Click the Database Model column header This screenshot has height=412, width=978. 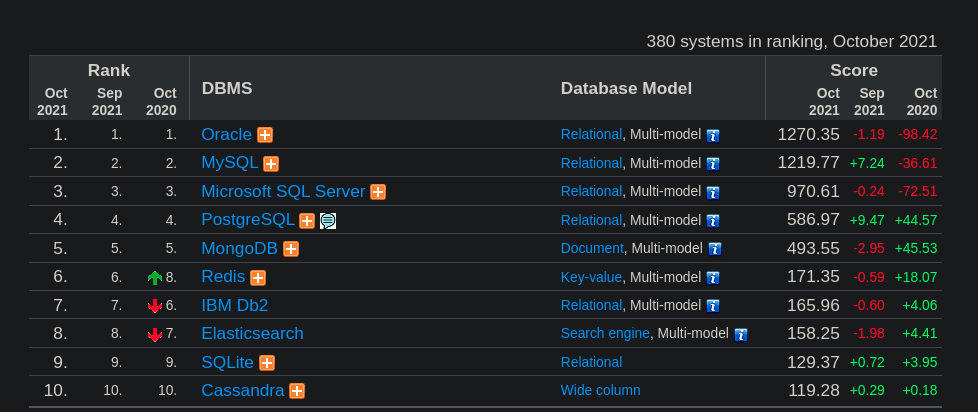[x=626, y=89]
